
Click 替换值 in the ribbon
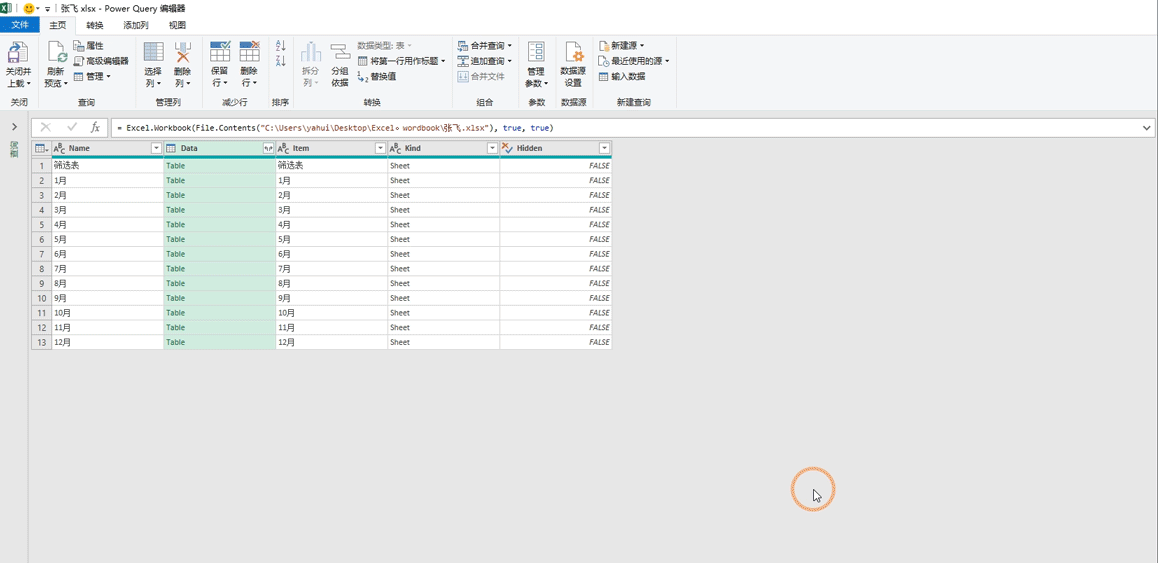pos(377,76)
